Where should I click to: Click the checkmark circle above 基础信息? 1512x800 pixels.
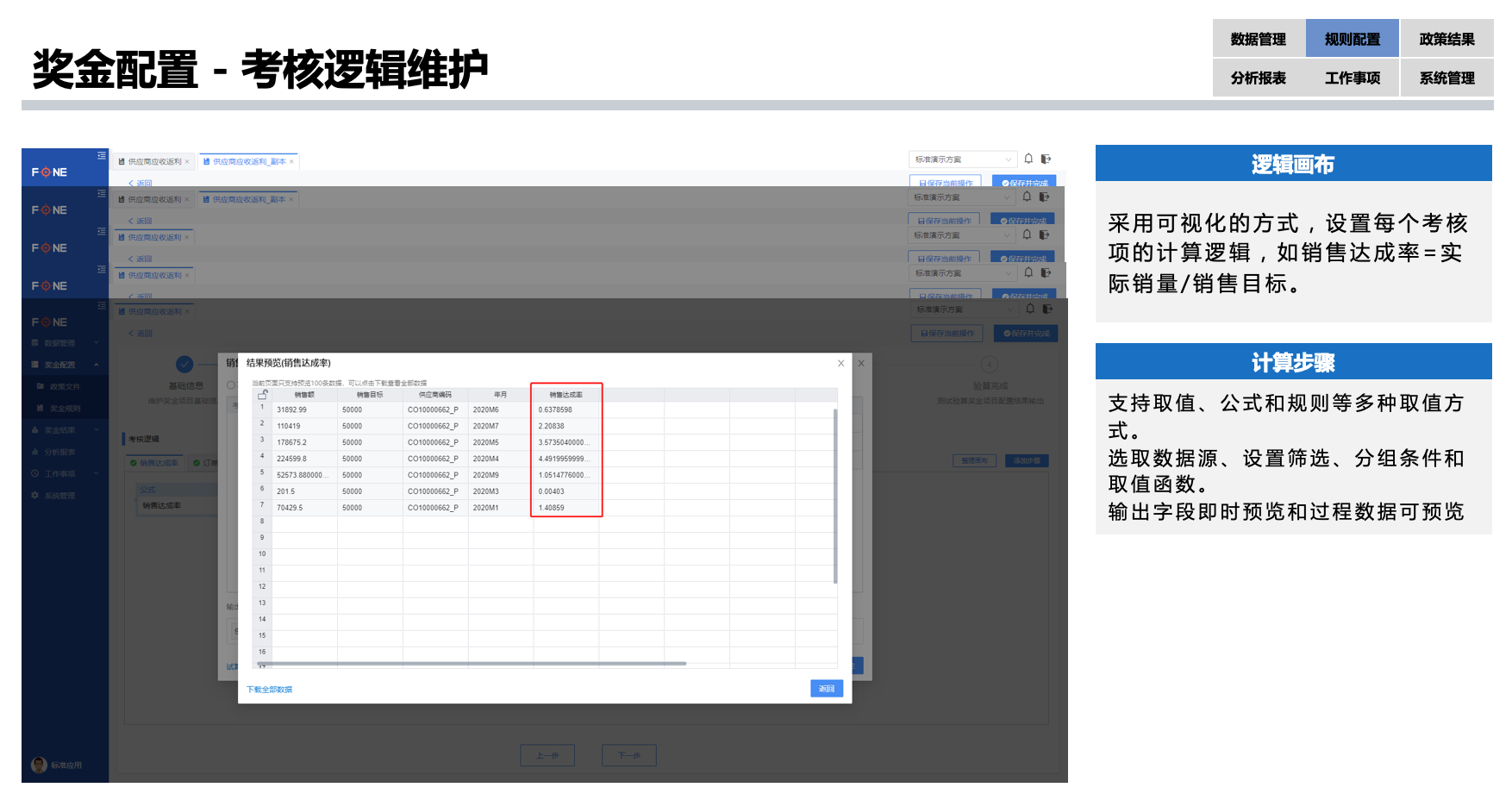click(184, 364)
